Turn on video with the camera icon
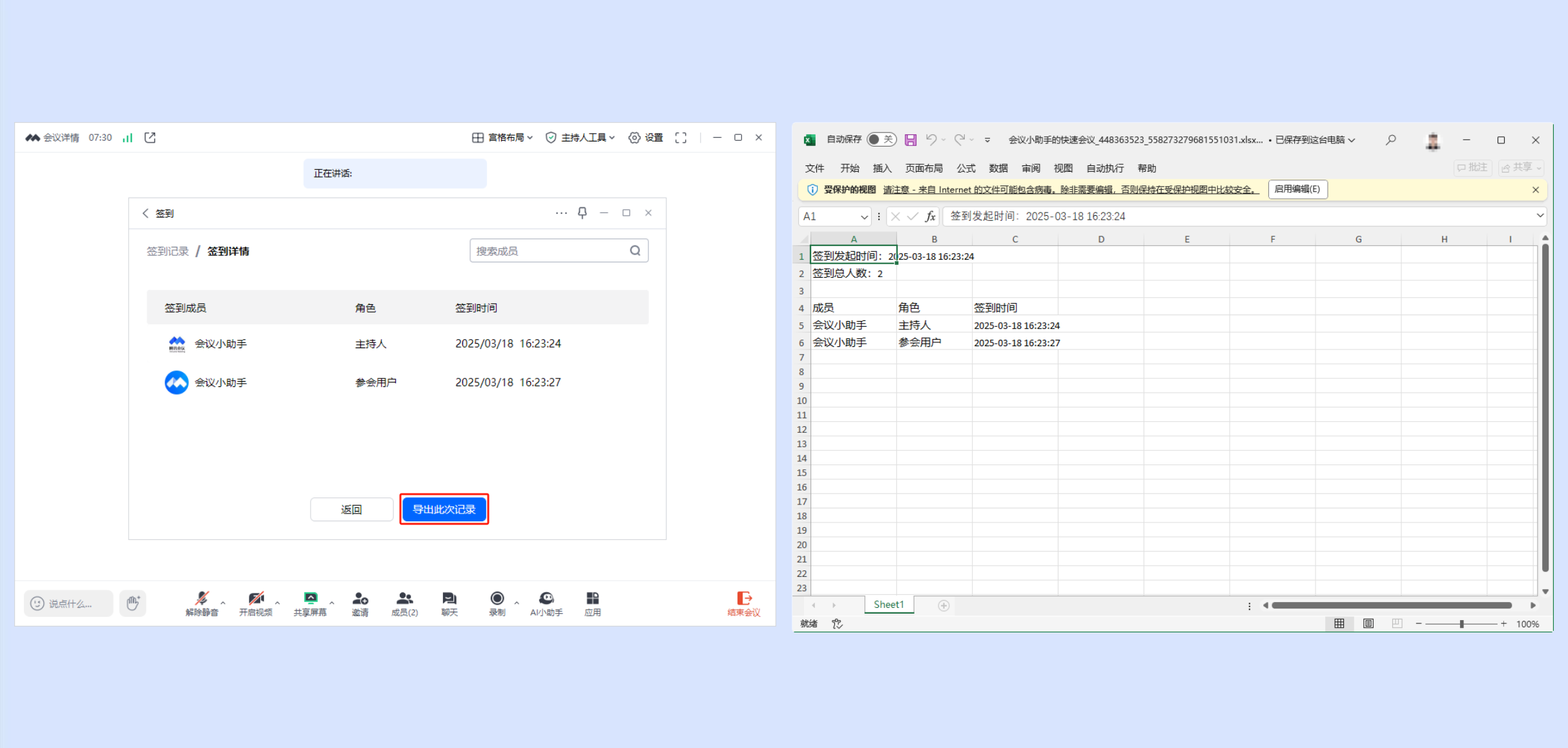 [x=256, y=598]
